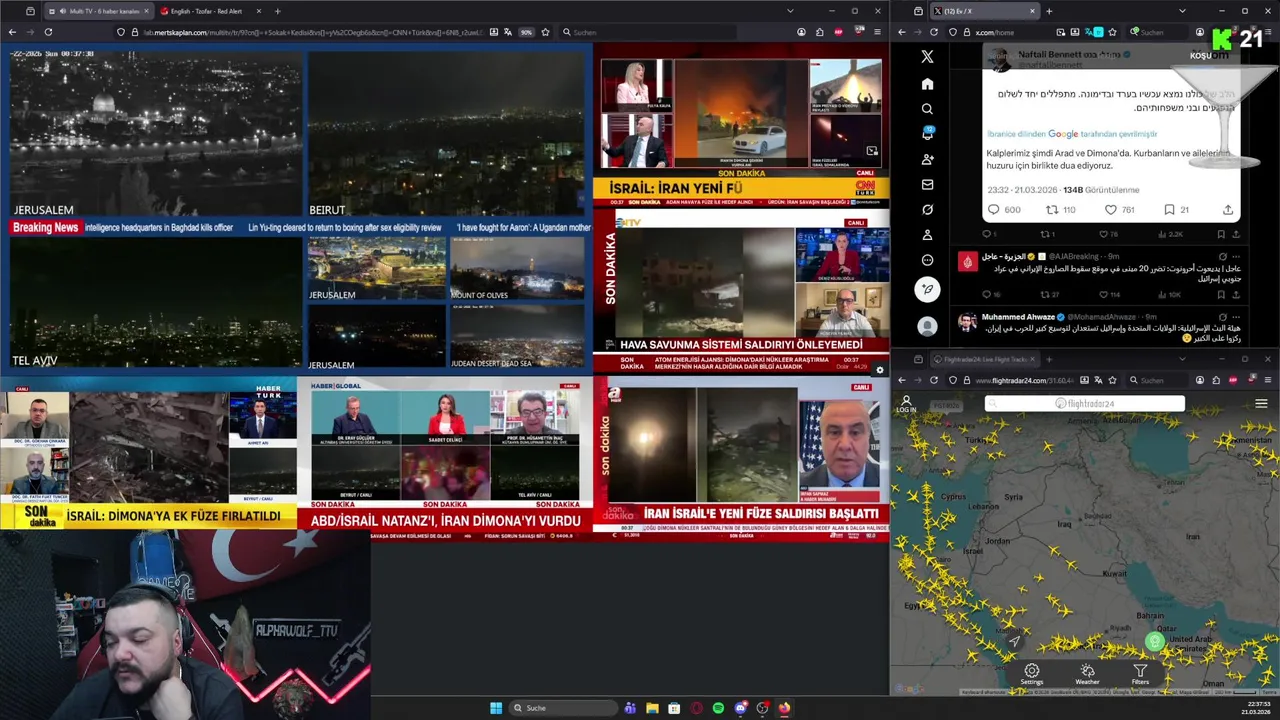Bookmark x.com page with star icon
The width and height of the screenshot is (1280, 720).
(x=1112, y=32)
